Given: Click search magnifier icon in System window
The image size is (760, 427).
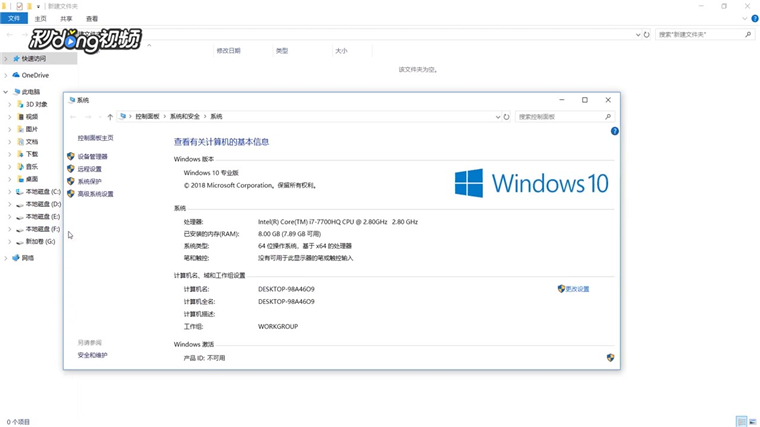Looking at the screenshot, I should point(608,117).
